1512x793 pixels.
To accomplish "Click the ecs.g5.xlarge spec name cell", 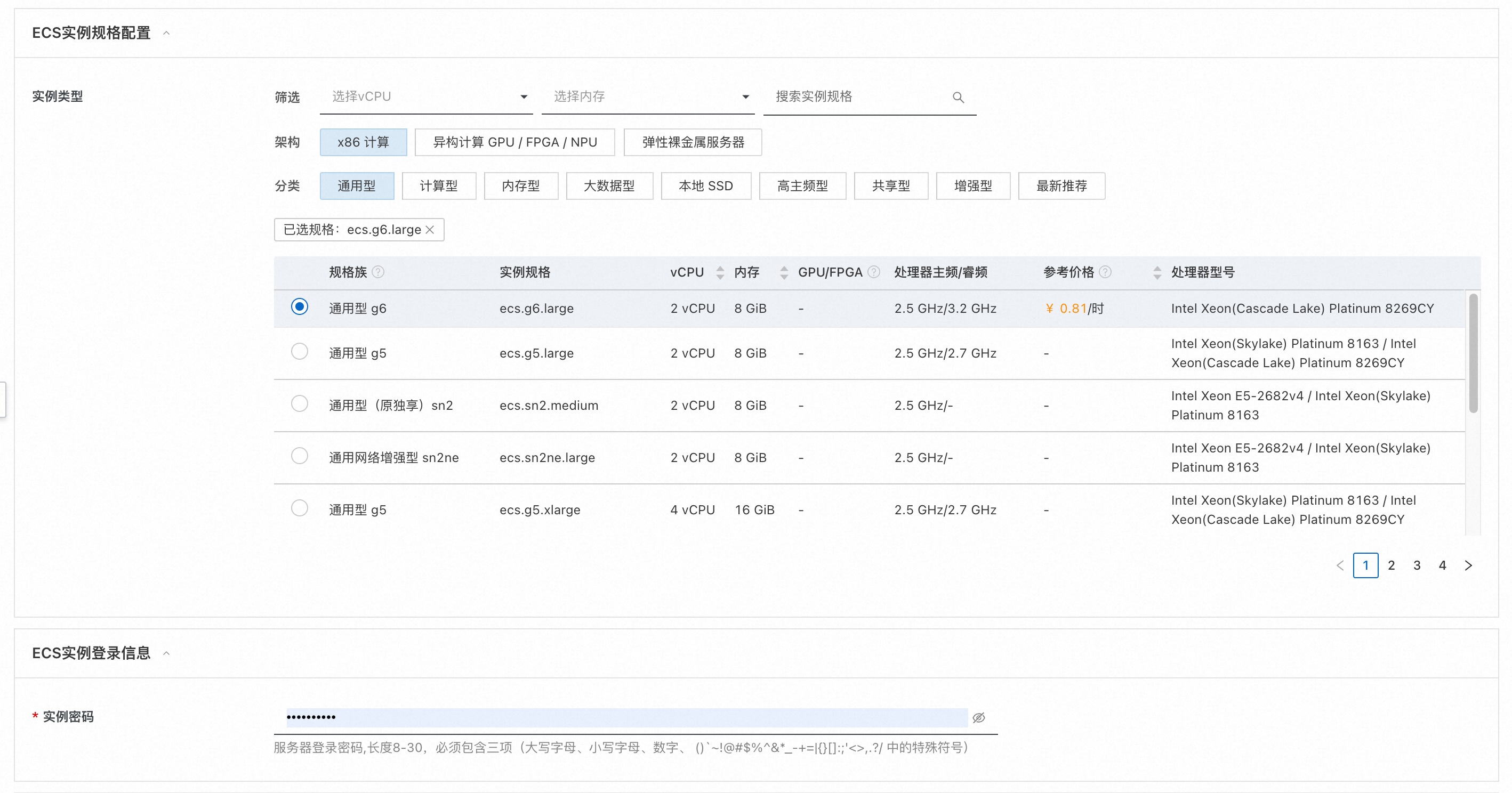I will click(x=540, y=509).
